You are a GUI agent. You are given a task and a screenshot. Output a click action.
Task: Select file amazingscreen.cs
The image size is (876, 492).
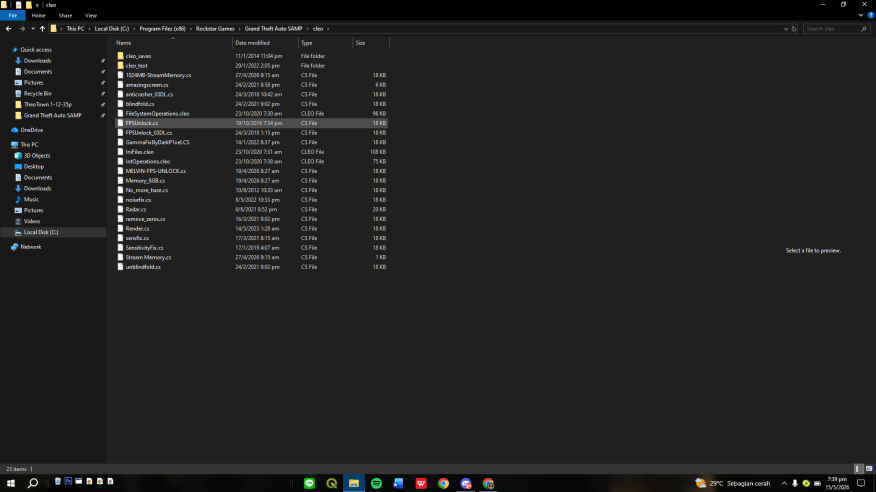point(251,85)
